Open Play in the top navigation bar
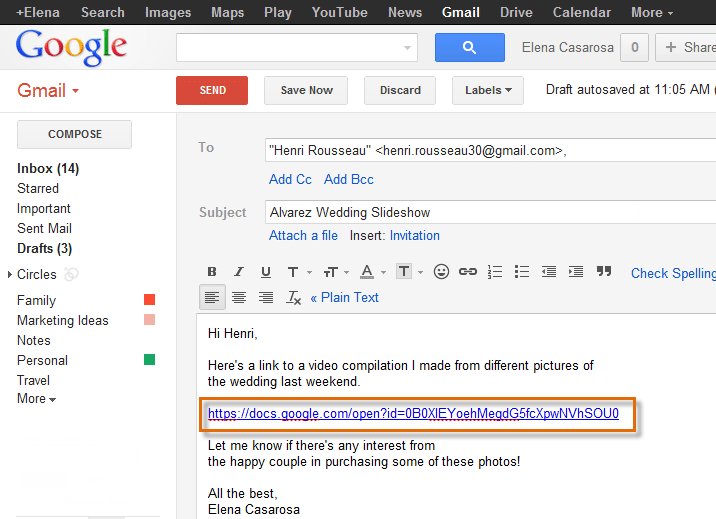The width and height of the screenshot is (716, 519). [x=278, y=12]
